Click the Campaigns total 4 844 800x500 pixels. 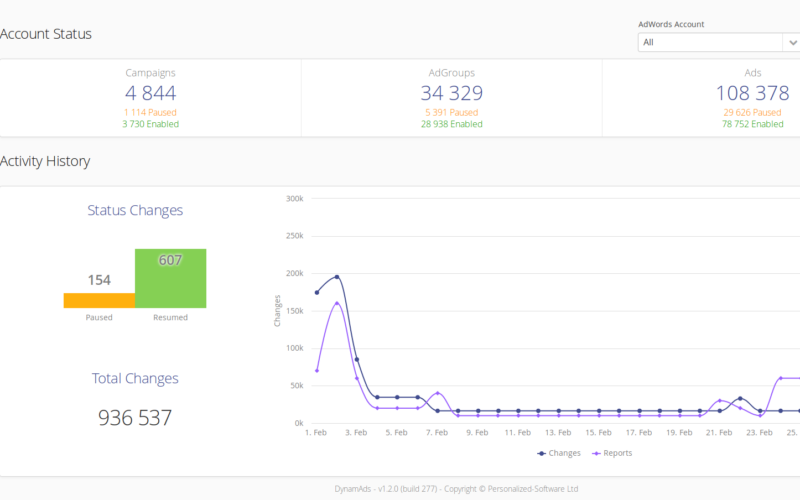tap(151, 93)
